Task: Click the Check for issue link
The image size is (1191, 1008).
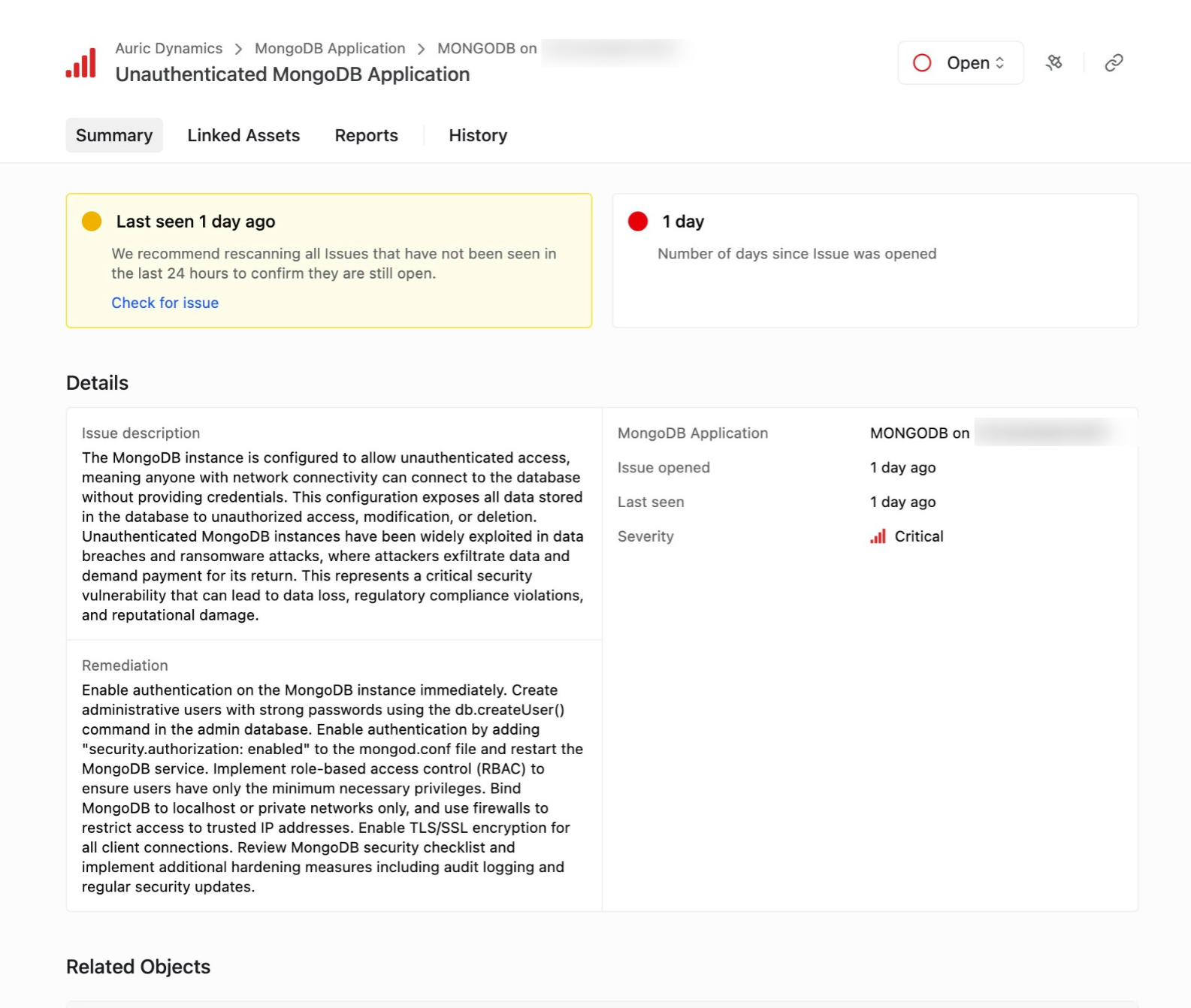Action: (165, 303)
